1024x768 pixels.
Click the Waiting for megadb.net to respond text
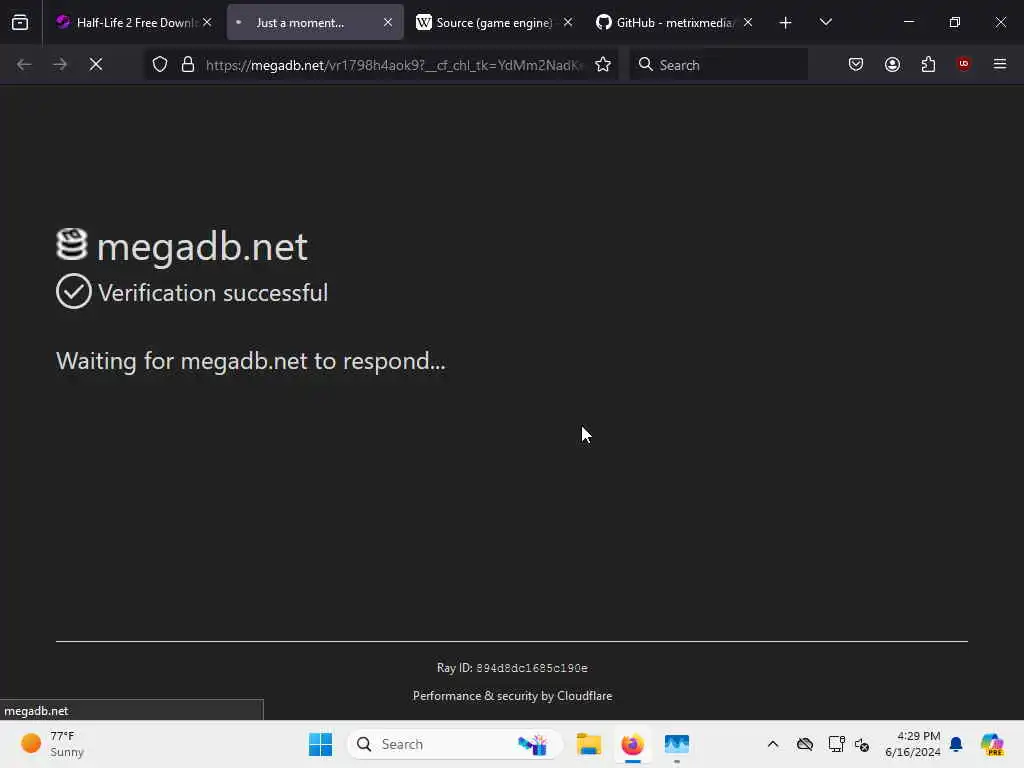(x=251, y=361)
